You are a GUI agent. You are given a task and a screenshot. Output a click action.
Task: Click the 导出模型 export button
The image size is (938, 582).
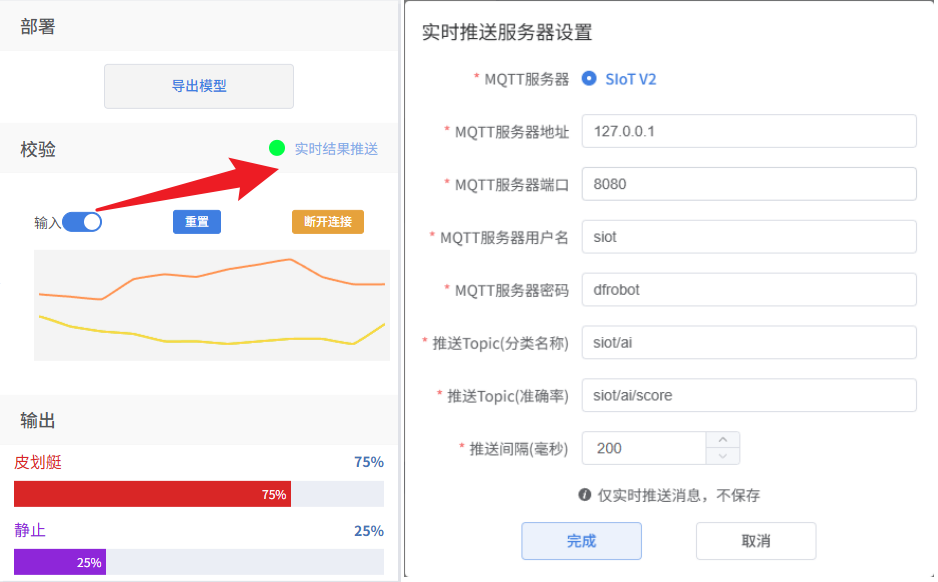199,86
